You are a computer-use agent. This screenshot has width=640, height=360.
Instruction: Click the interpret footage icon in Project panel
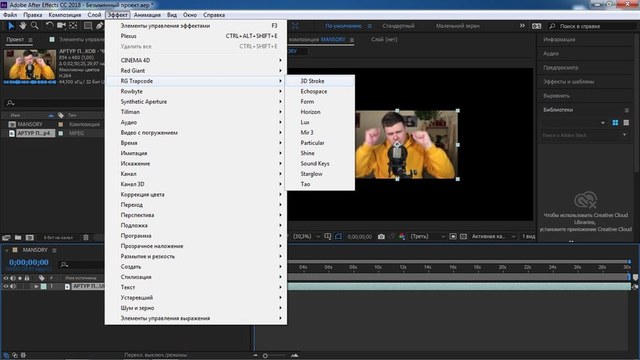(6, 237)
